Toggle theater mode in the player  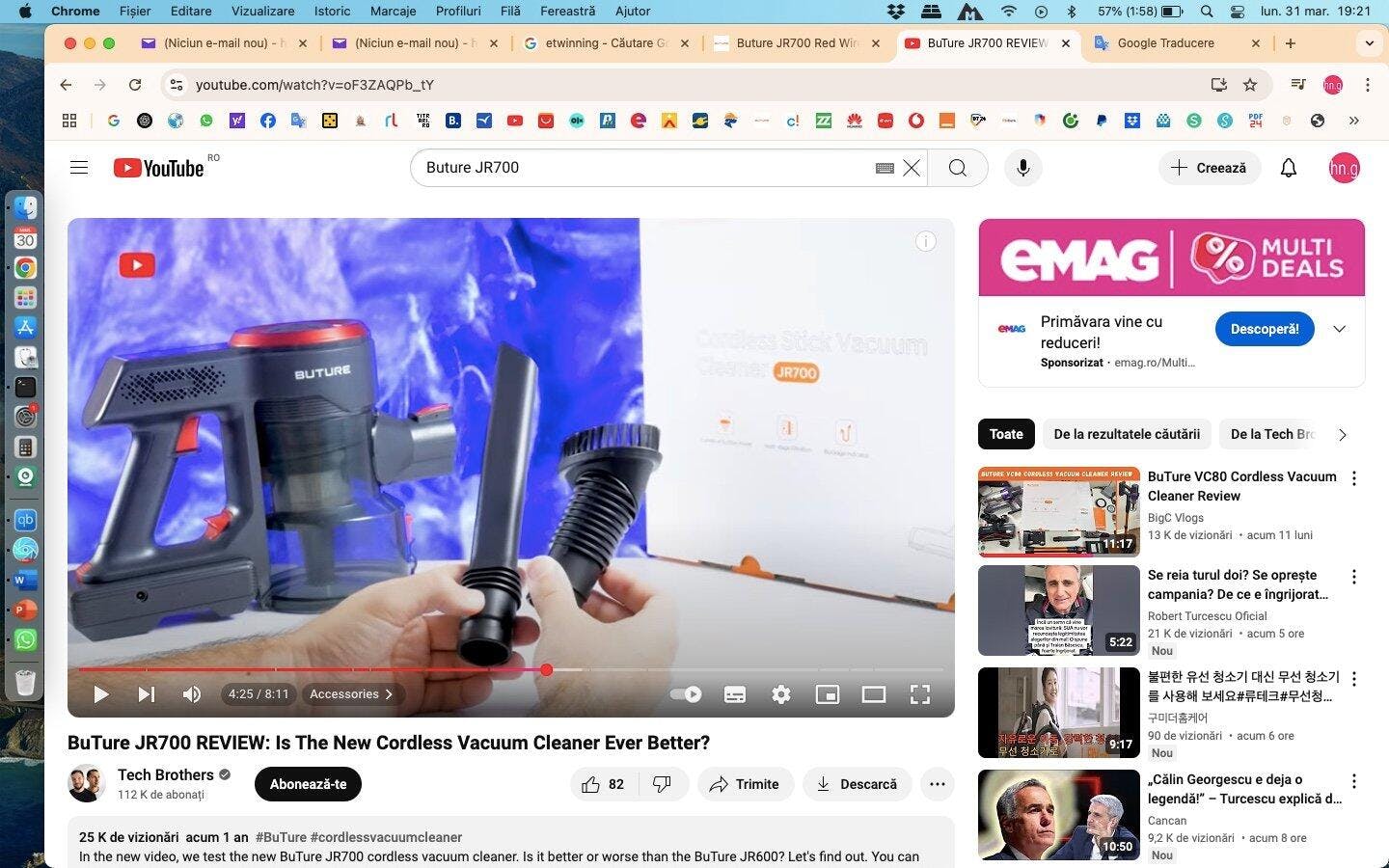tap(873, 694)
